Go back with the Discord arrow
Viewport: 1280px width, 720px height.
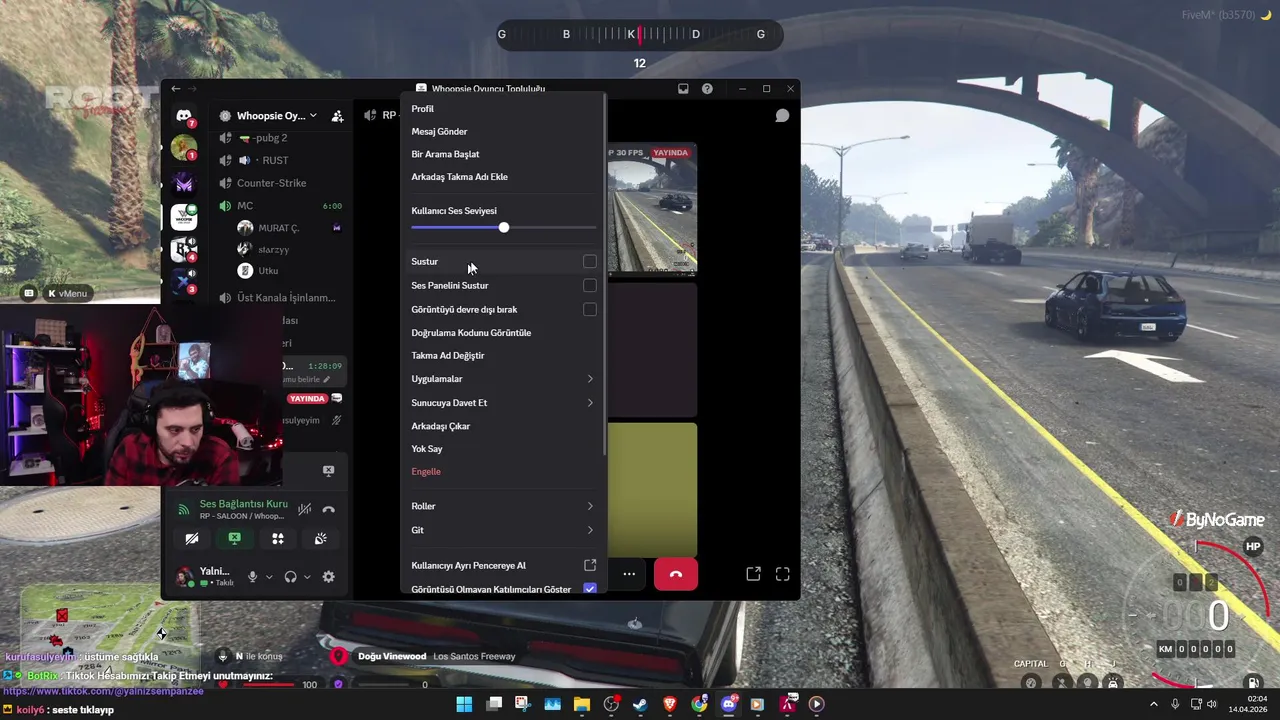pos(175,89)
